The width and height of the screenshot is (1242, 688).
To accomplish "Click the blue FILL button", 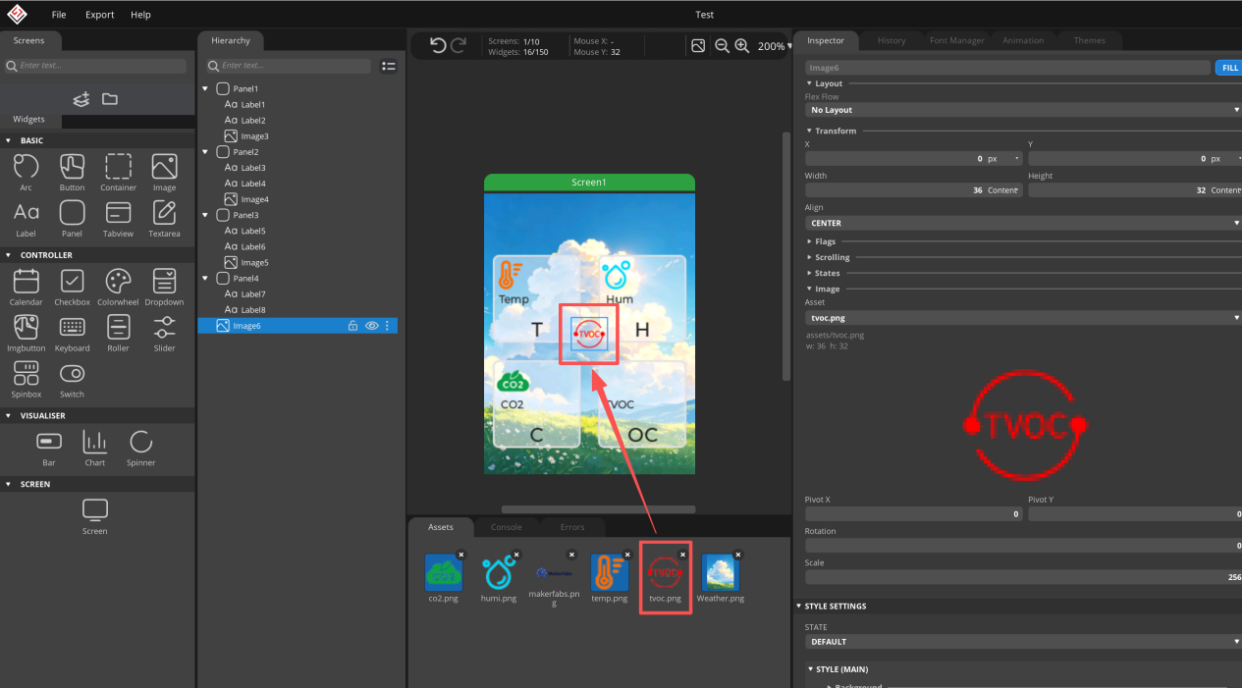I will click(x=1229, y=68).
